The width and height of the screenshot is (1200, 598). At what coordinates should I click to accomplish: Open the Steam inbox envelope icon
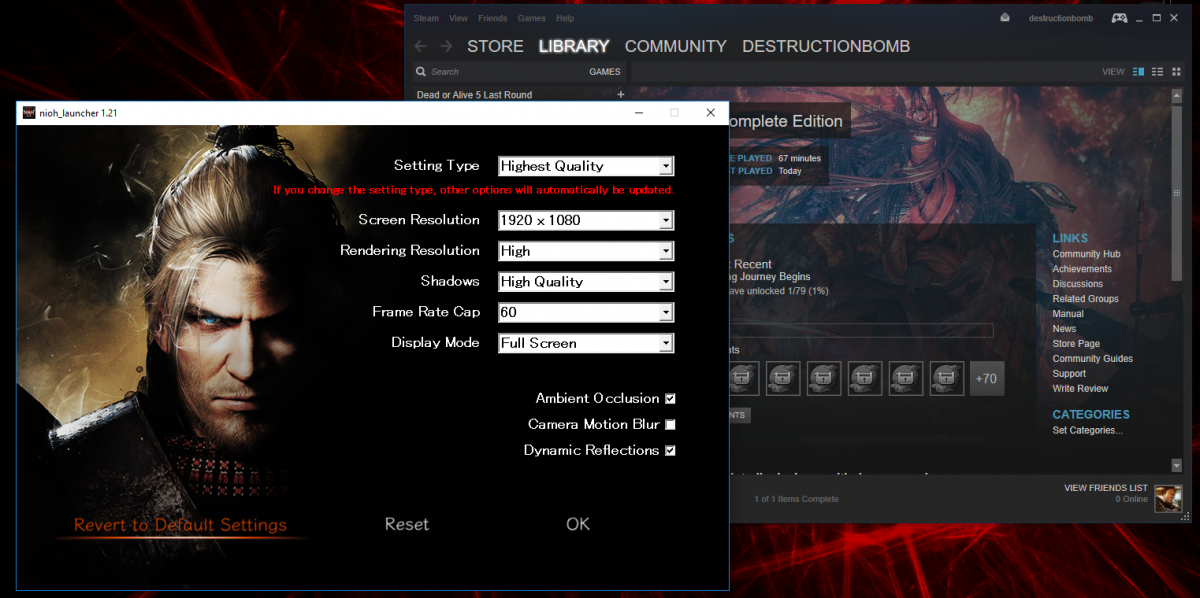tap(1005, 18)
